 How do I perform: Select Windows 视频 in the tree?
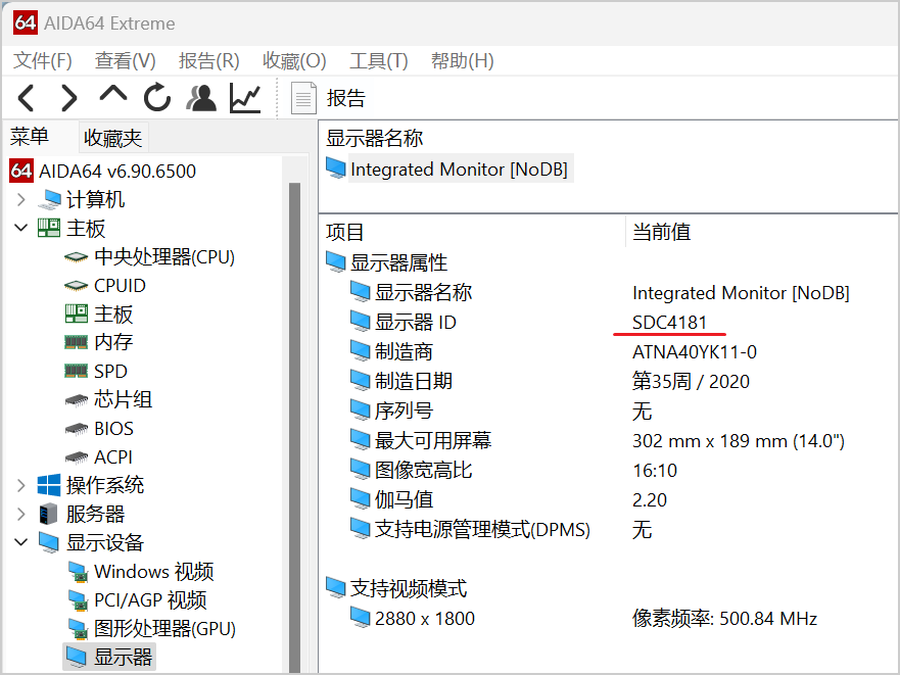(x=154, y=572)
